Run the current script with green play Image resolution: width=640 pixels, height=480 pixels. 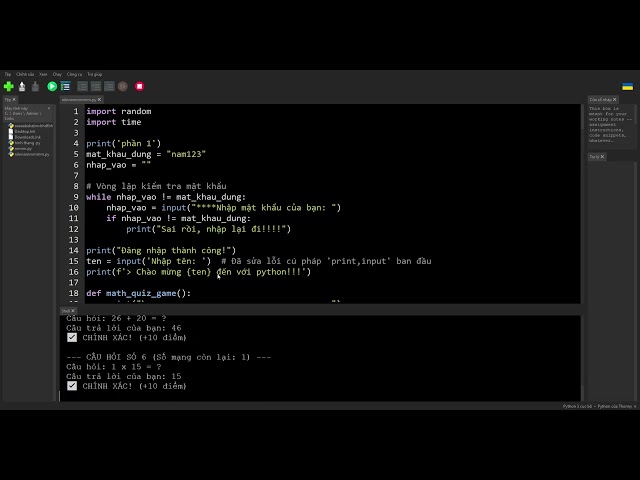click(52, 87)
